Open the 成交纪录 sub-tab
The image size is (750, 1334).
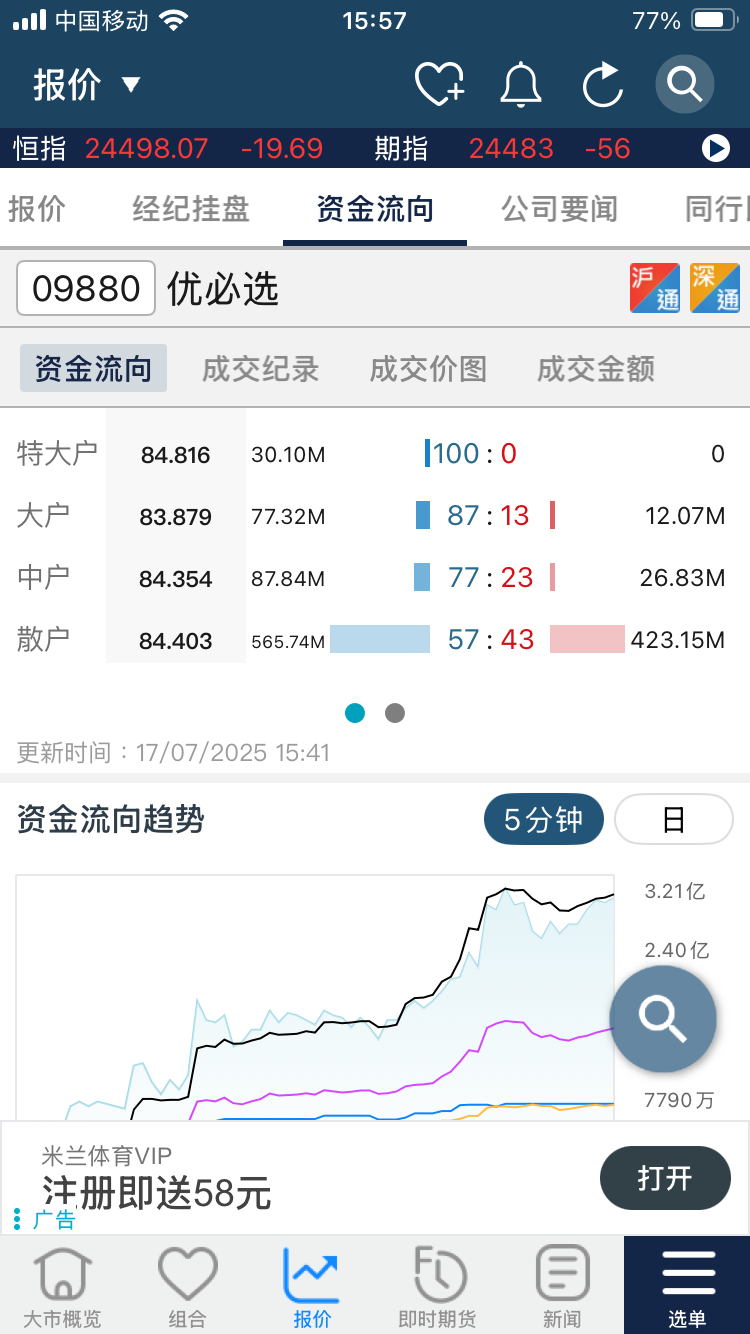pyautogui.click(x=260, y=369)
